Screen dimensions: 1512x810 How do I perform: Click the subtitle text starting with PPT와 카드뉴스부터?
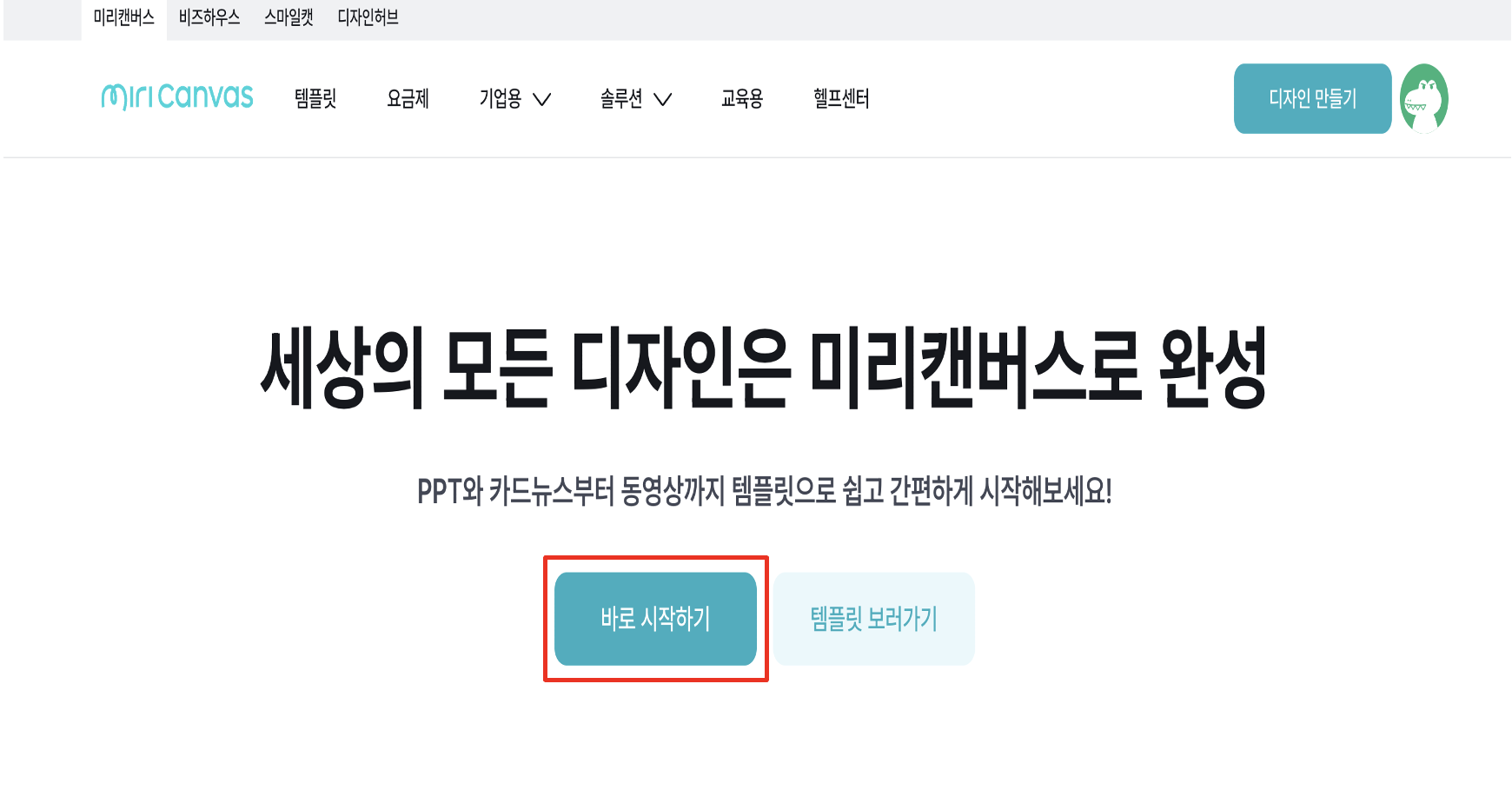[765, 491]
